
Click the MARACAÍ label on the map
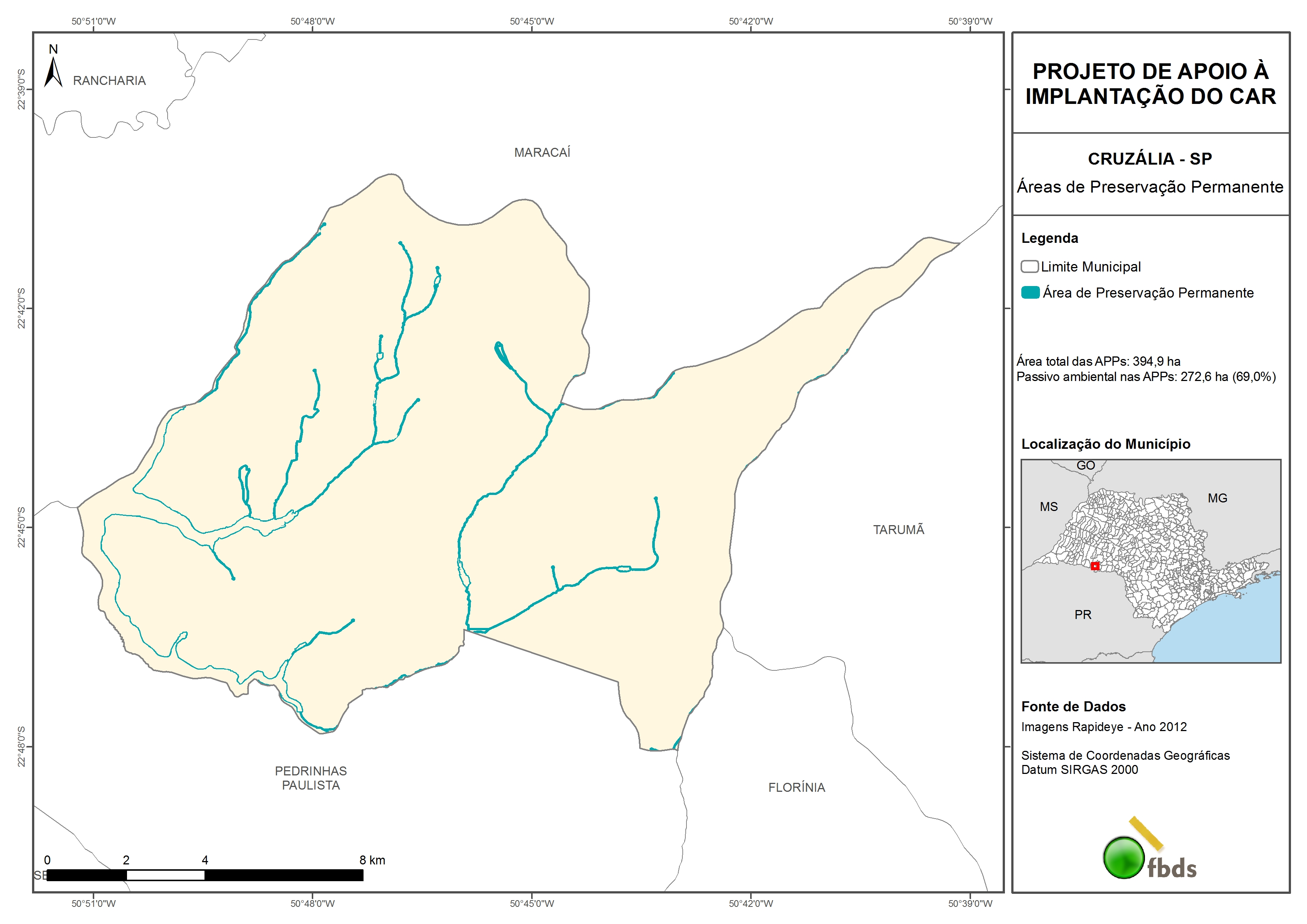[x=542, y=153]
